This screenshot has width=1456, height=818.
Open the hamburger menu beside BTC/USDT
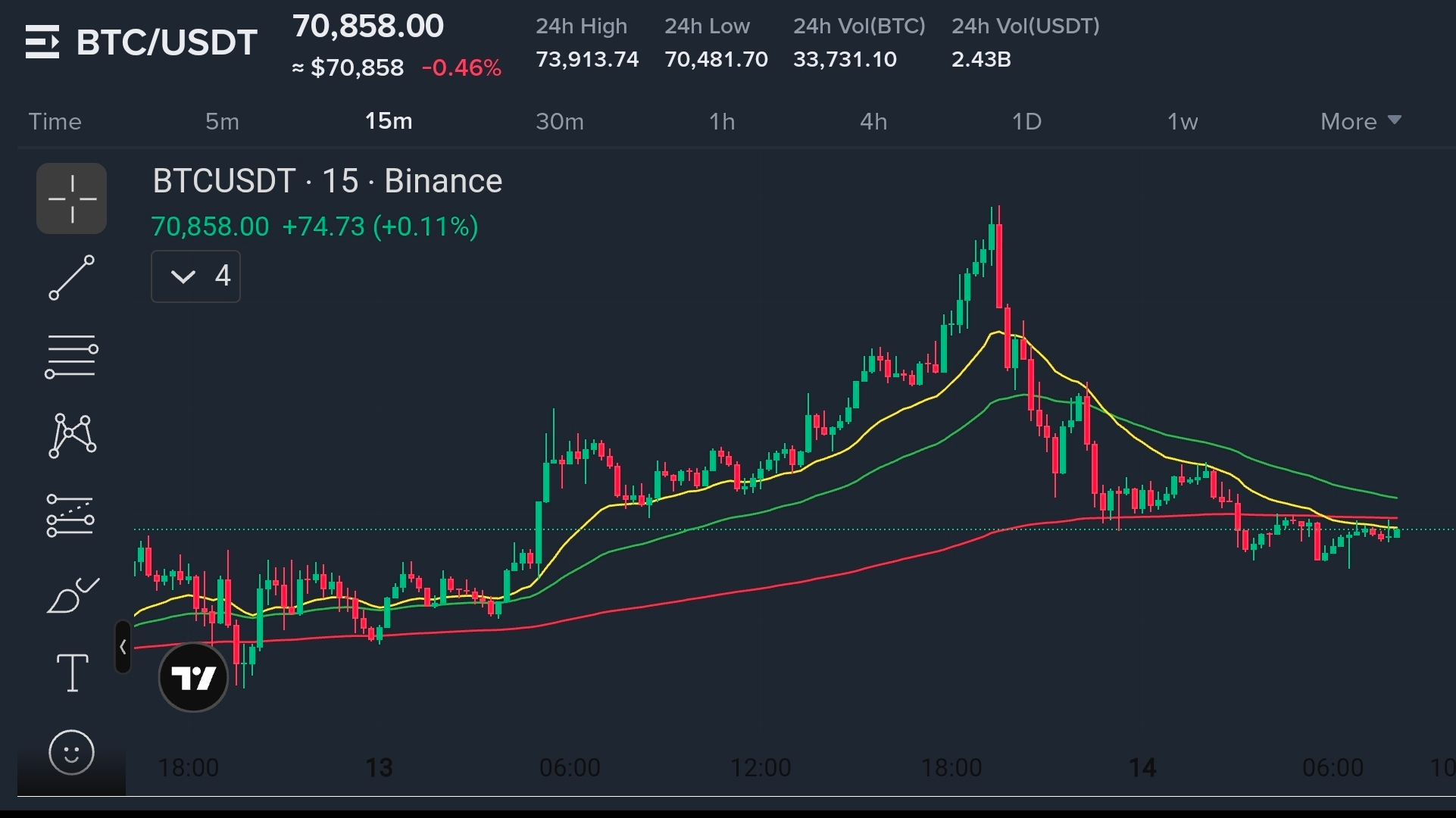[x=42, y=42]
